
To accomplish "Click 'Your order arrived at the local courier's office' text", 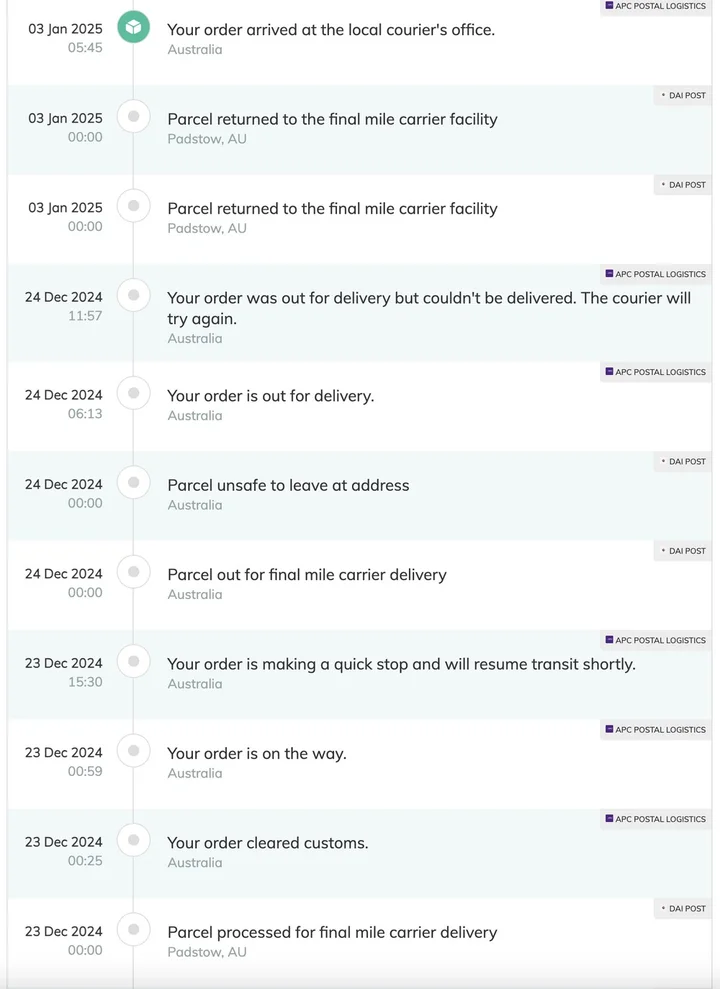I will point(330,30).
